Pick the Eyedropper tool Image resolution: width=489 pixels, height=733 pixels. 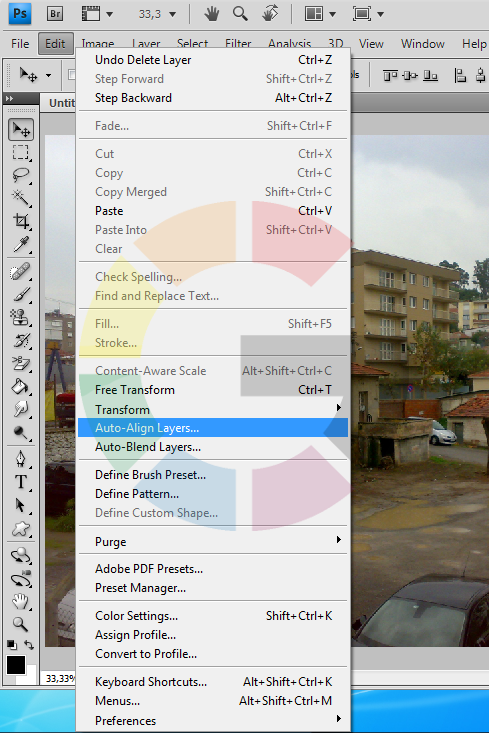tap(21, 244)
